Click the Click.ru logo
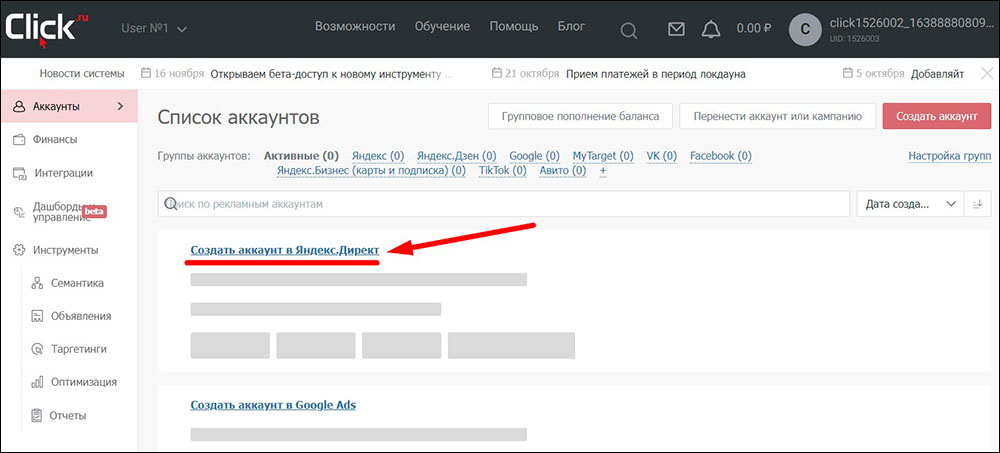 pos(47,29)
